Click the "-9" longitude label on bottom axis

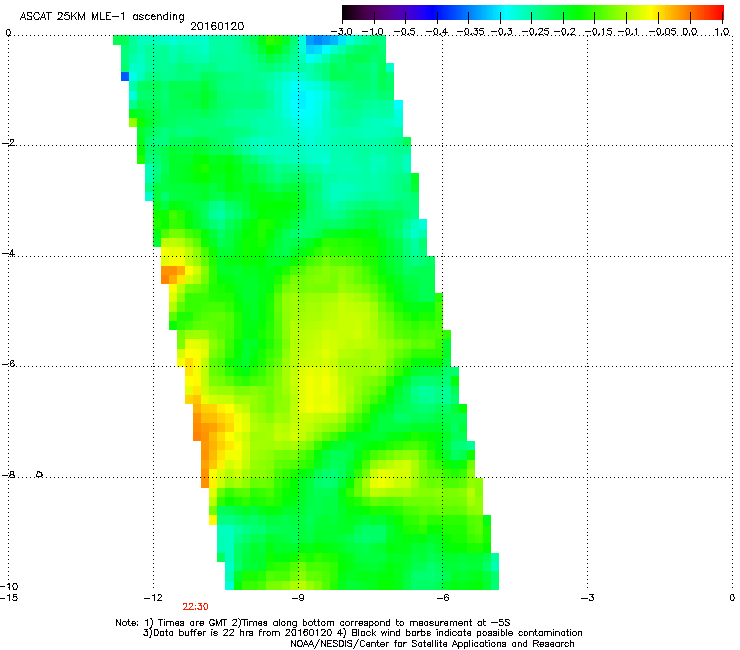click(297, 598)
